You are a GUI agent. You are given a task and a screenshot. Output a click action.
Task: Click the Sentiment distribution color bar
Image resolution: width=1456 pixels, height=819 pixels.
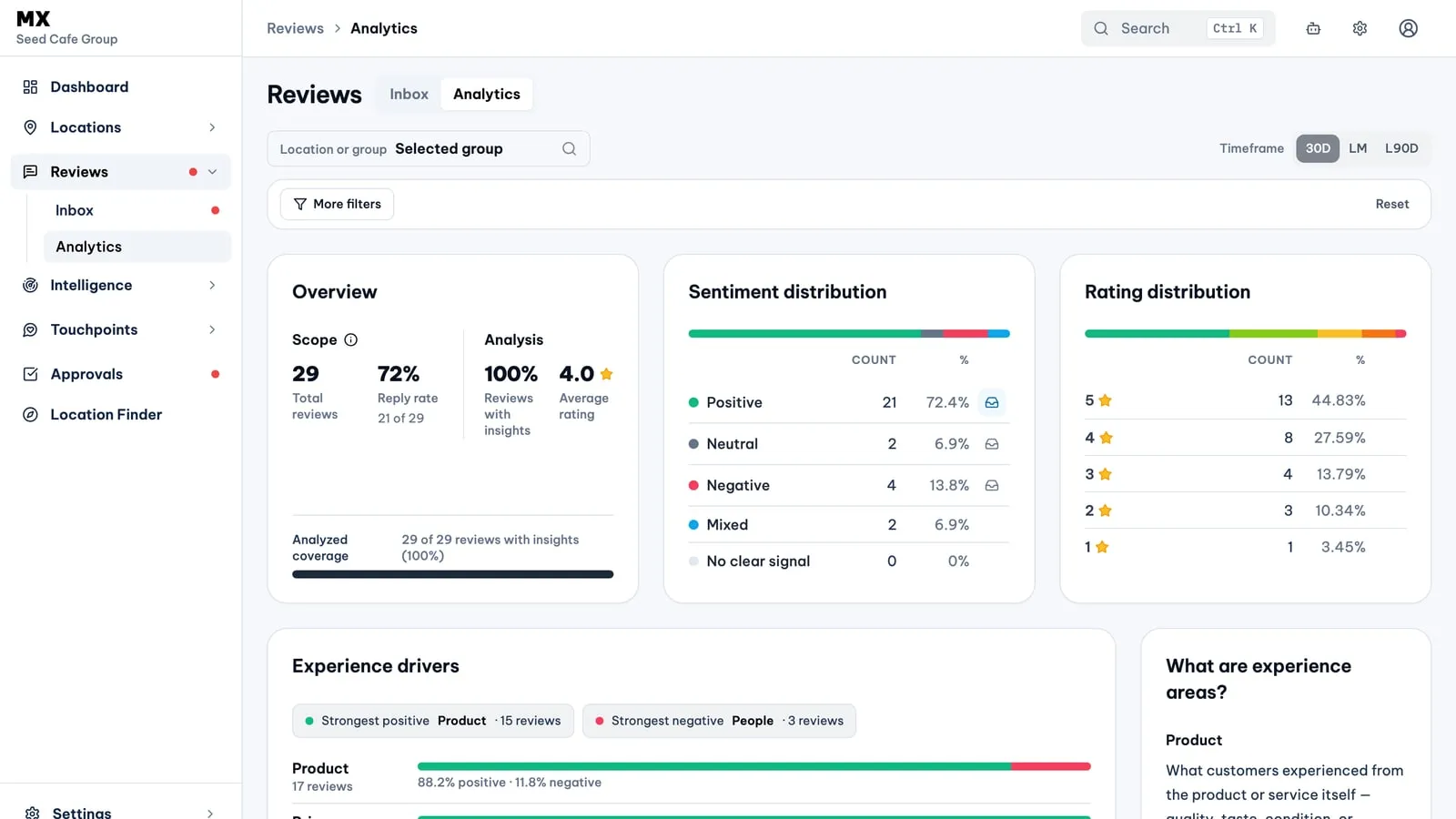click(x=849, y=334)
